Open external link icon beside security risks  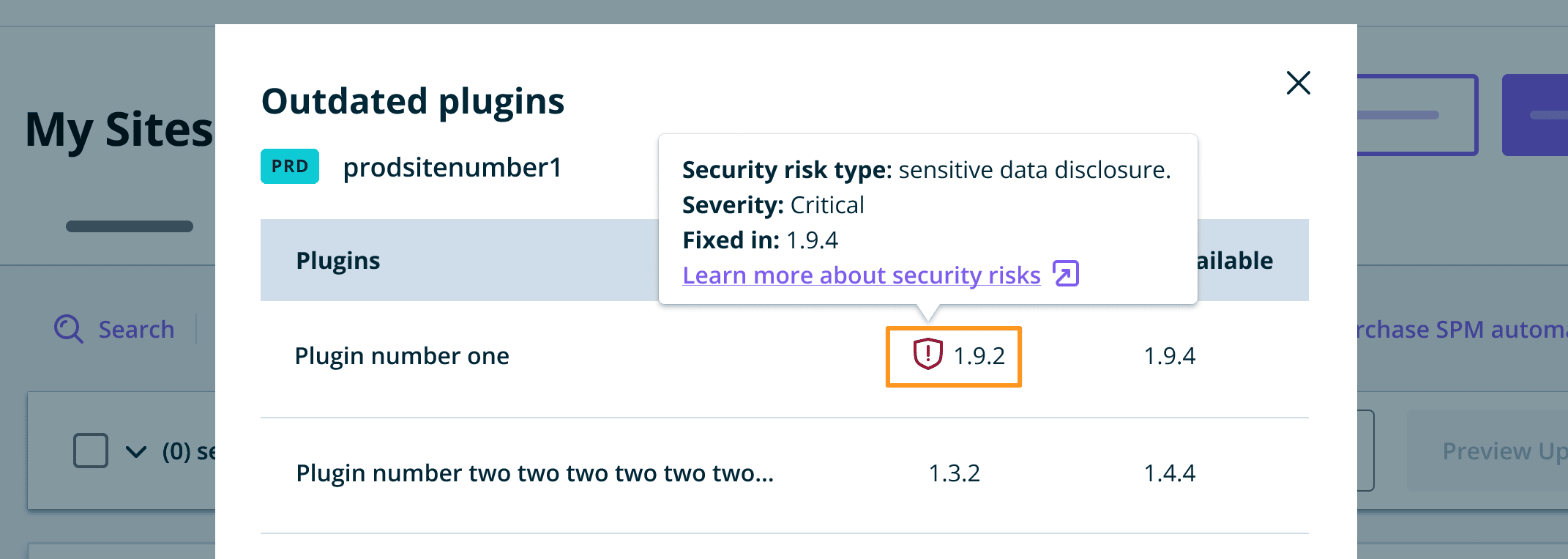(x=1066, y=274)
